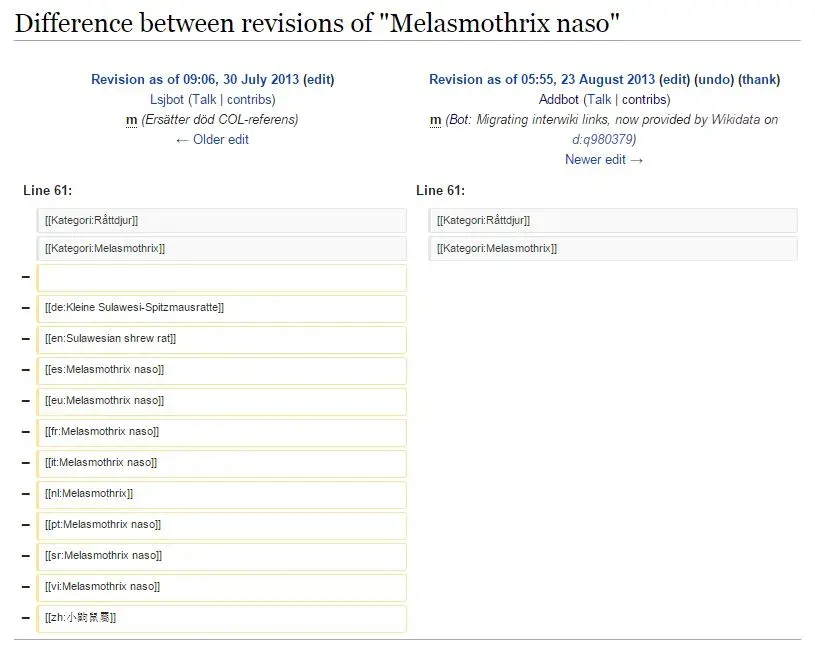This screenshot has height=650, width=815.
Task: Click the right 'Line 61:' label
Action: coord(440,190)
